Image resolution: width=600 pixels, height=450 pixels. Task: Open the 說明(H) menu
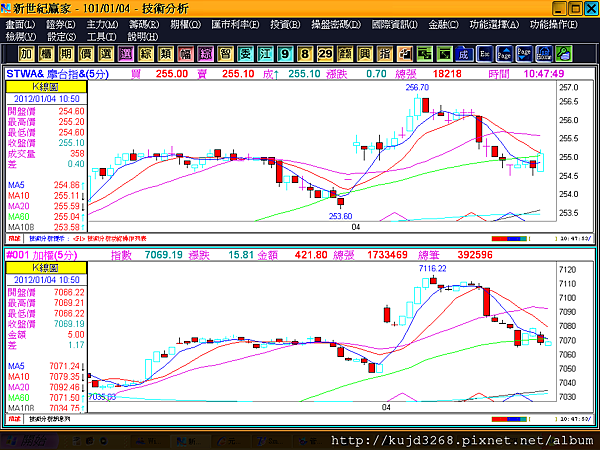143,37
